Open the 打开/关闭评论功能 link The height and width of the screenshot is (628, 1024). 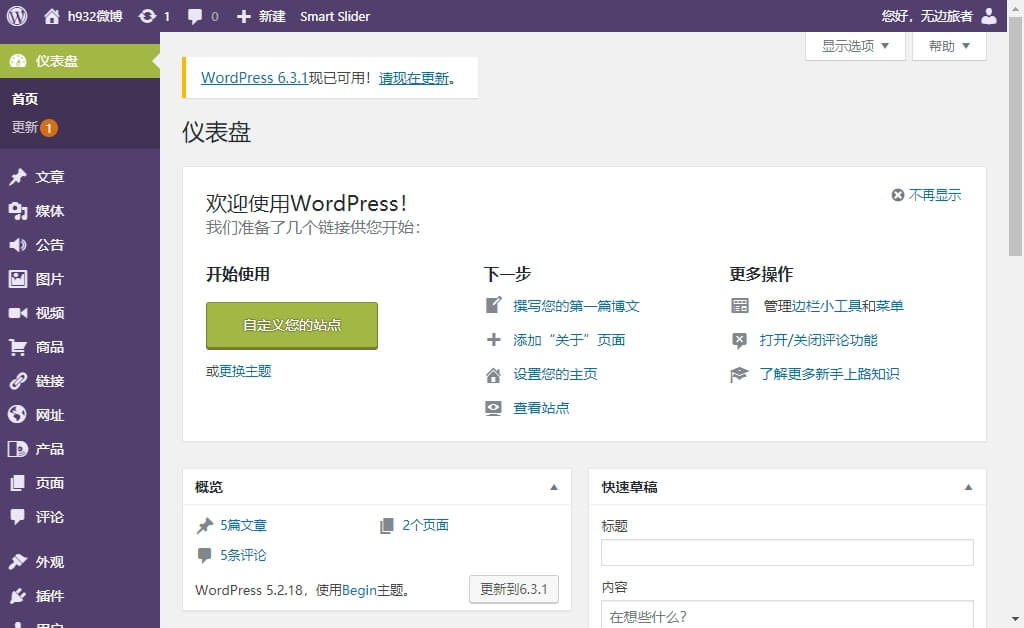click(x=818, y=340)
